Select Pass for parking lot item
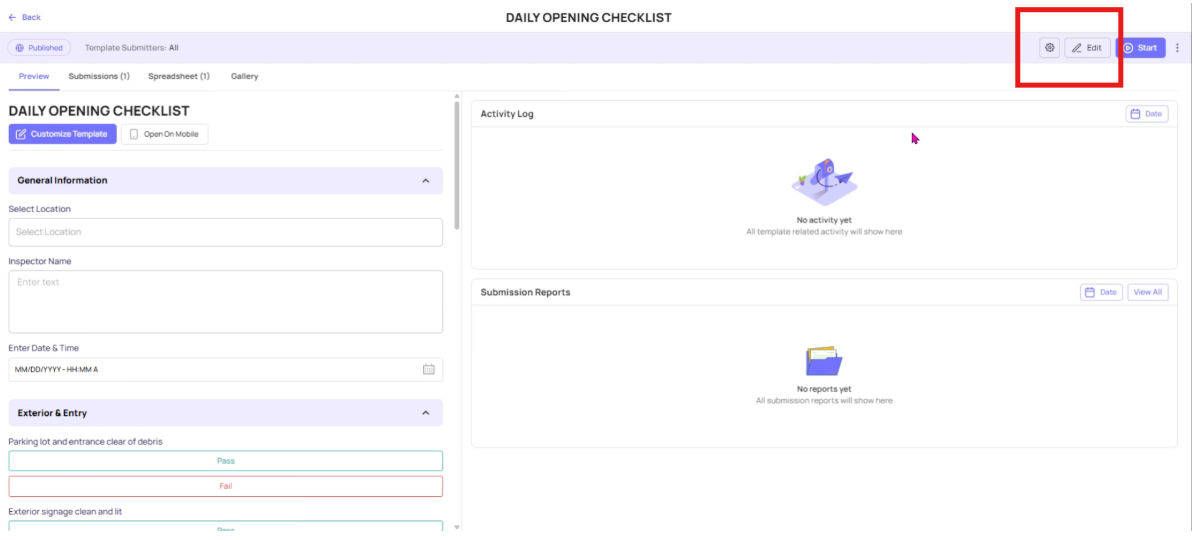Viewport: 1192px width, 540px height. coord(225,461)
